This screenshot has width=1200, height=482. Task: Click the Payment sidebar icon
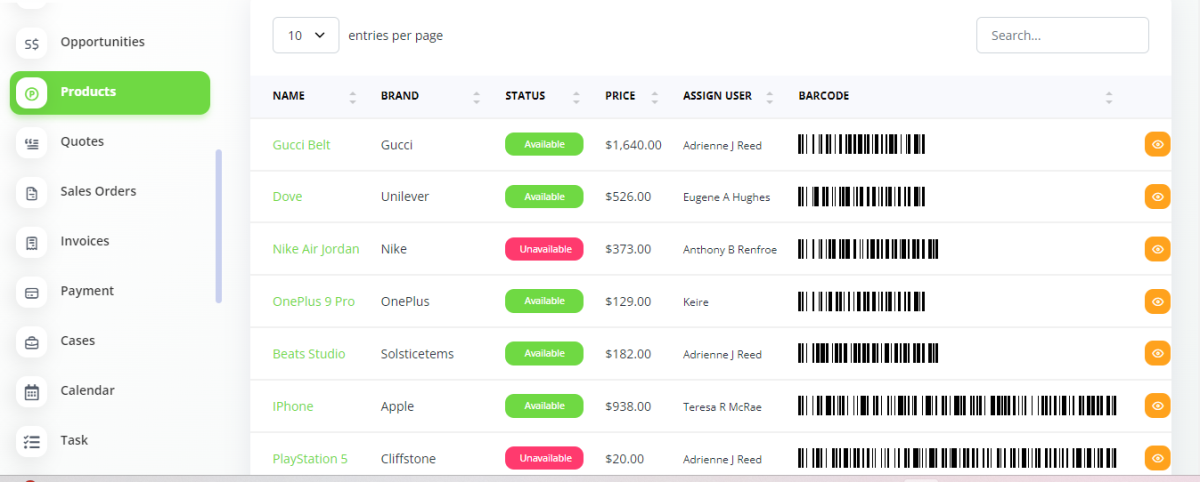[x=32, y=292]
